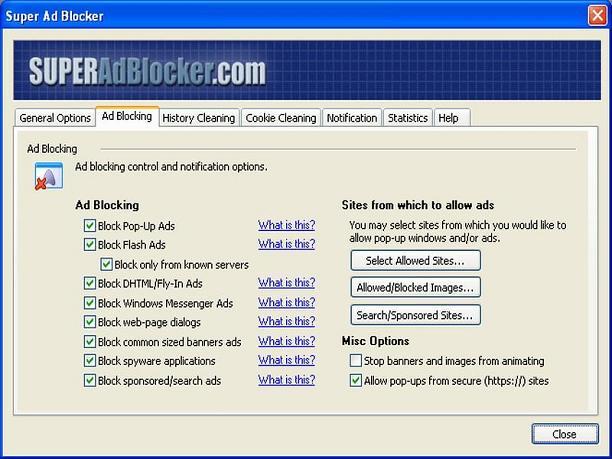Click the 'Misc Options' heading
Image resolution: width=612 pixels, height=459 pixels.
375,341
